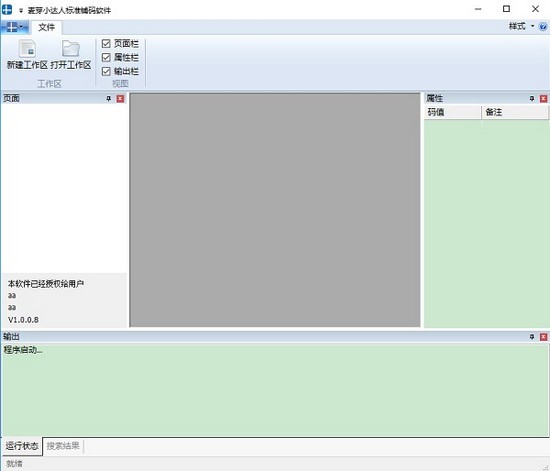The width and height of the screenshot is (550, 471).
Task: Switch to the 搜索结果 tab
Action: click(63, 446)
